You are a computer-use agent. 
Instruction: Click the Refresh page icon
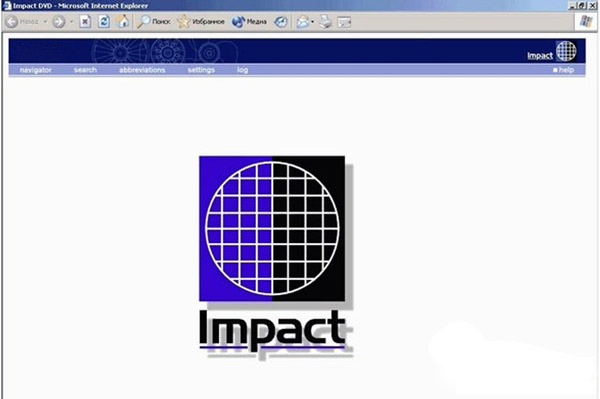pos(104,22)
